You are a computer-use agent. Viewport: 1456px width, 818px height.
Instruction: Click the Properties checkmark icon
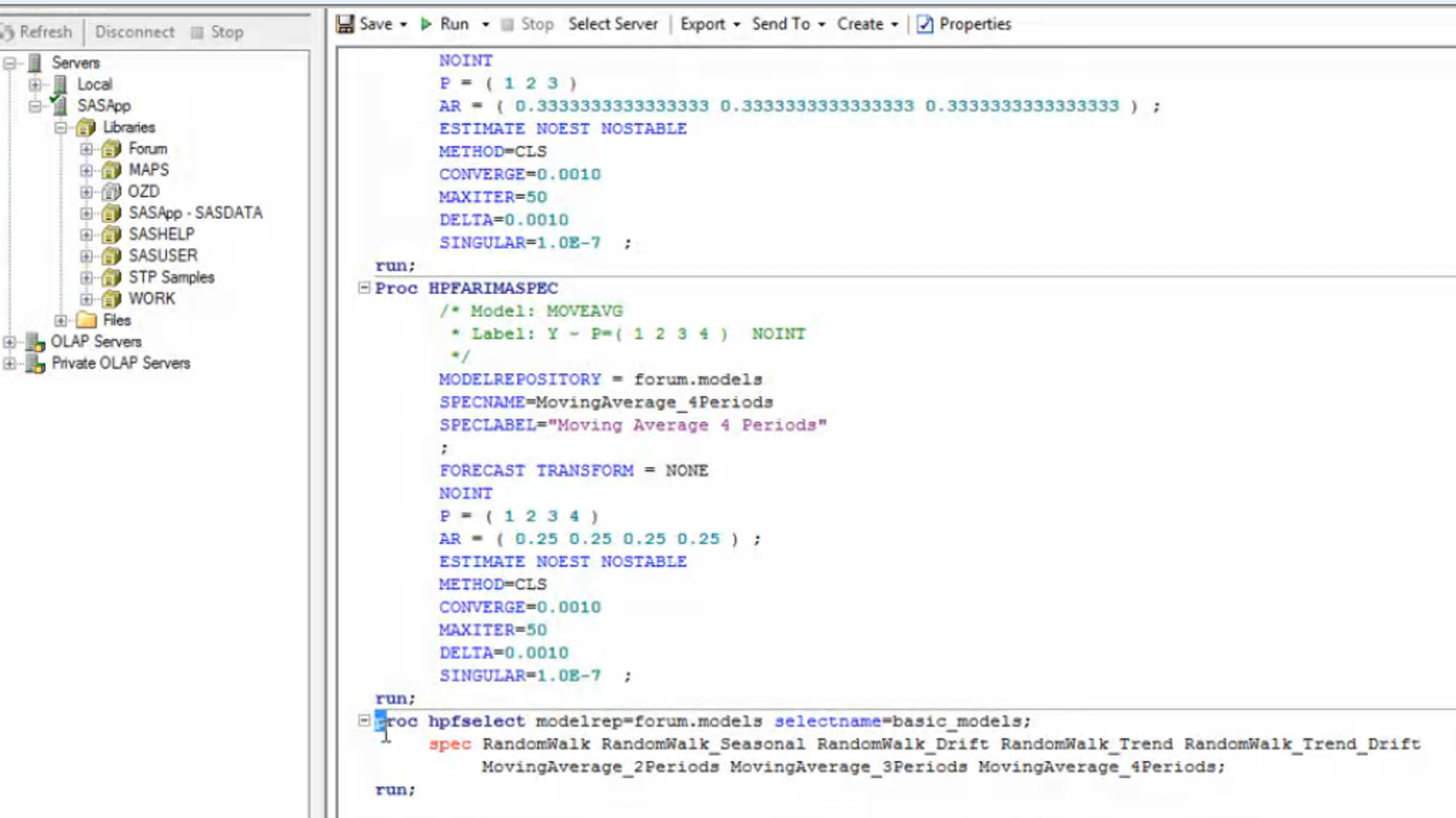tap(924, 25)
